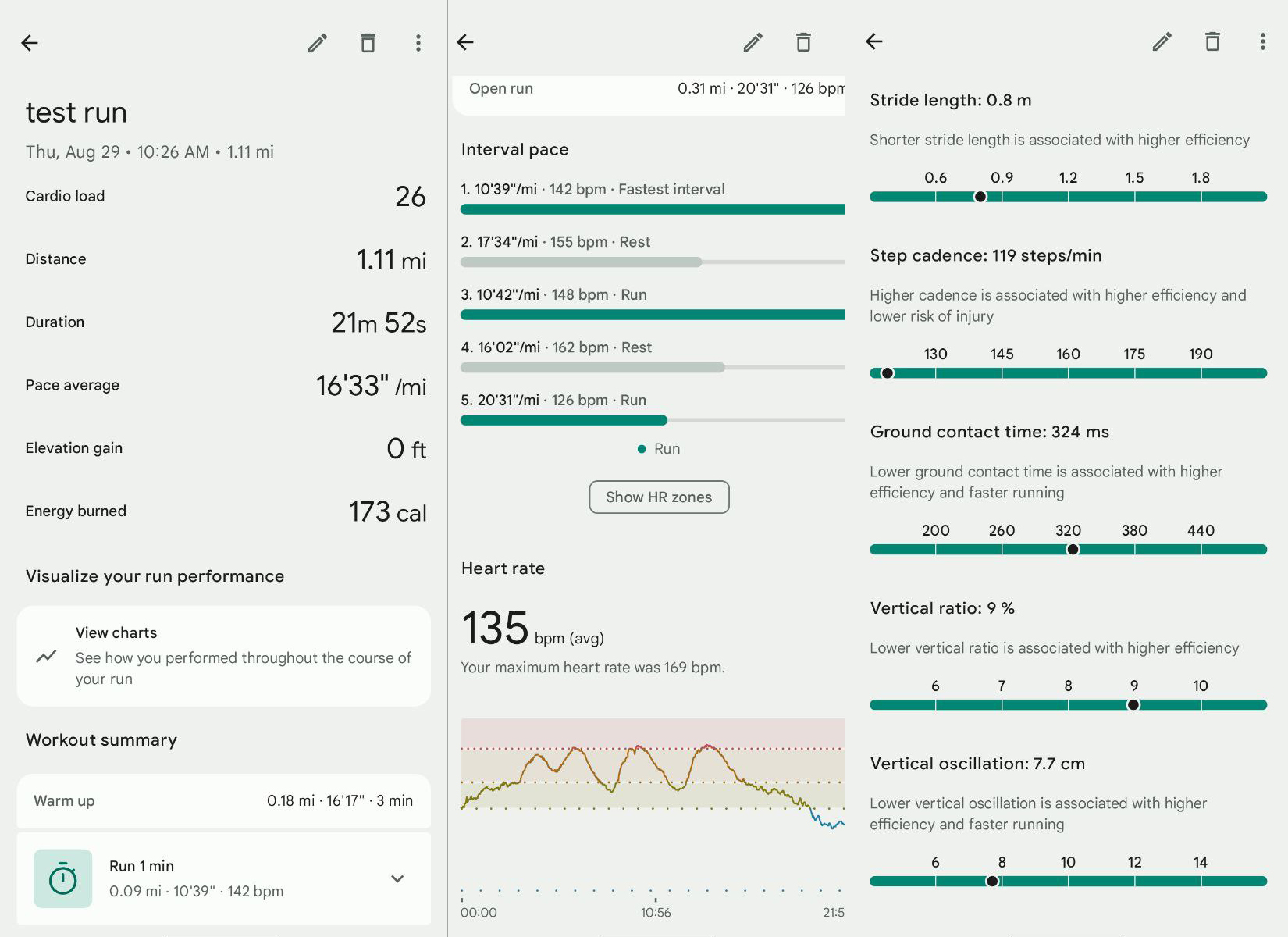
Task: Delete the test run with trash icon
Action: (x=368, y=43)
